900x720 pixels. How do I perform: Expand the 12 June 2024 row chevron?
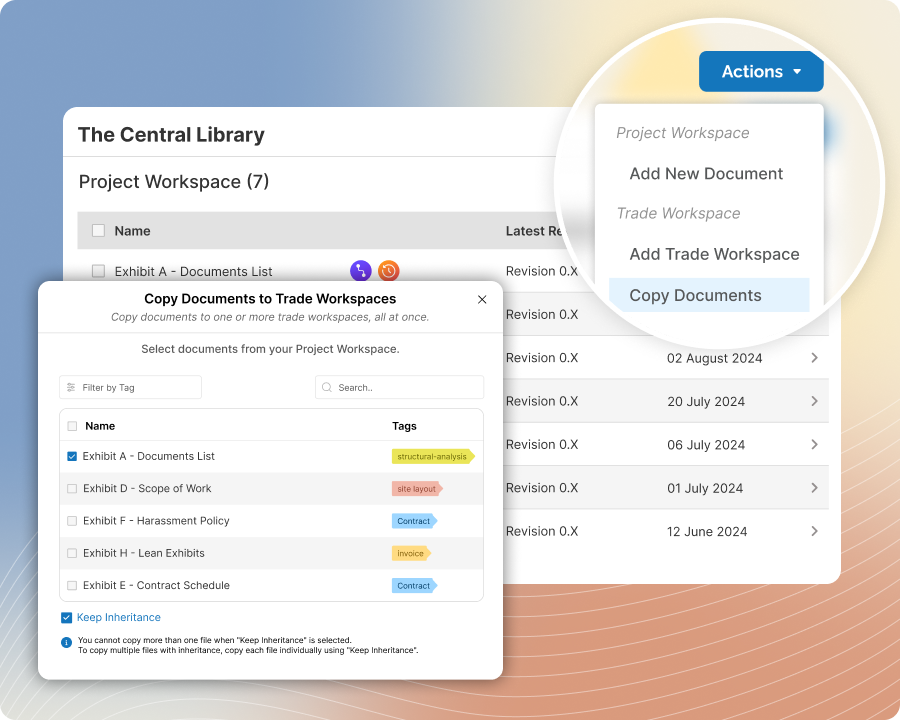[x=814, y=531]
